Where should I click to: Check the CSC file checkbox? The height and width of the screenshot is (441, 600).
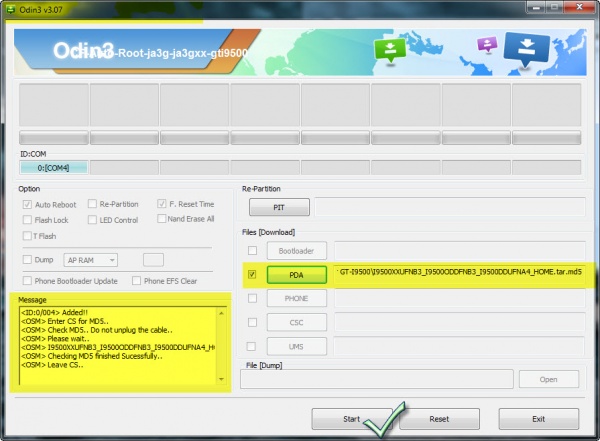[x=252, y=322]
